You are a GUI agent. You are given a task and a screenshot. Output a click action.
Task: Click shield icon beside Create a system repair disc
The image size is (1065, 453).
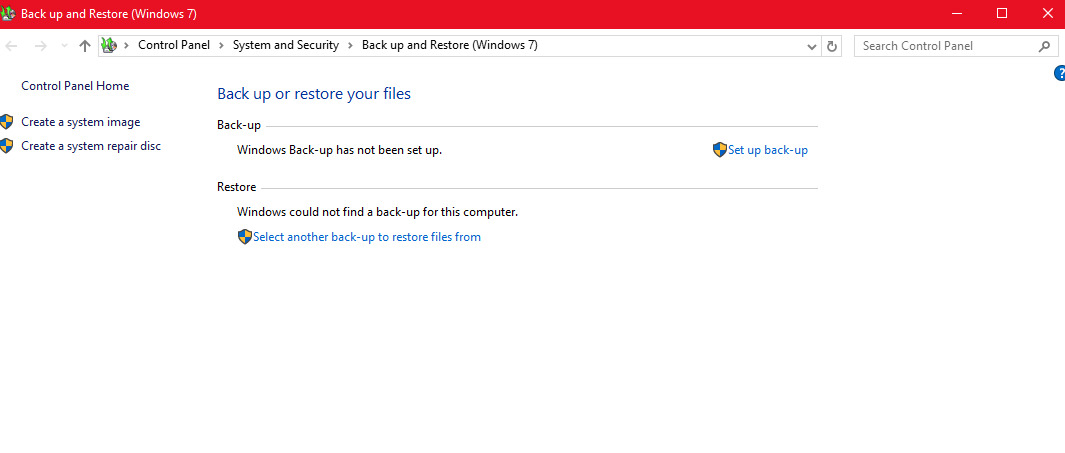7,146
